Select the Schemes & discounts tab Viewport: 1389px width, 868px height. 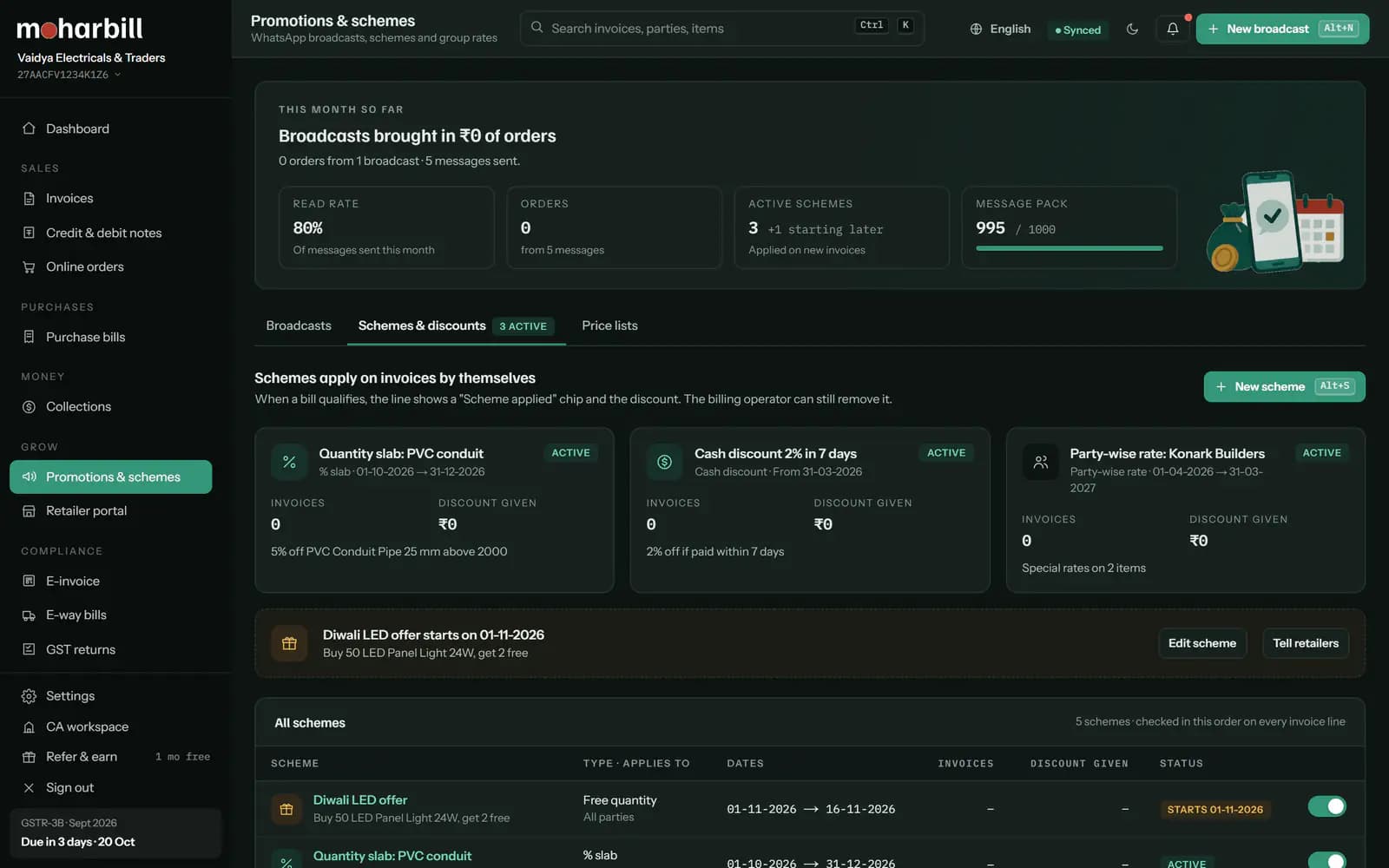(456, 325)
